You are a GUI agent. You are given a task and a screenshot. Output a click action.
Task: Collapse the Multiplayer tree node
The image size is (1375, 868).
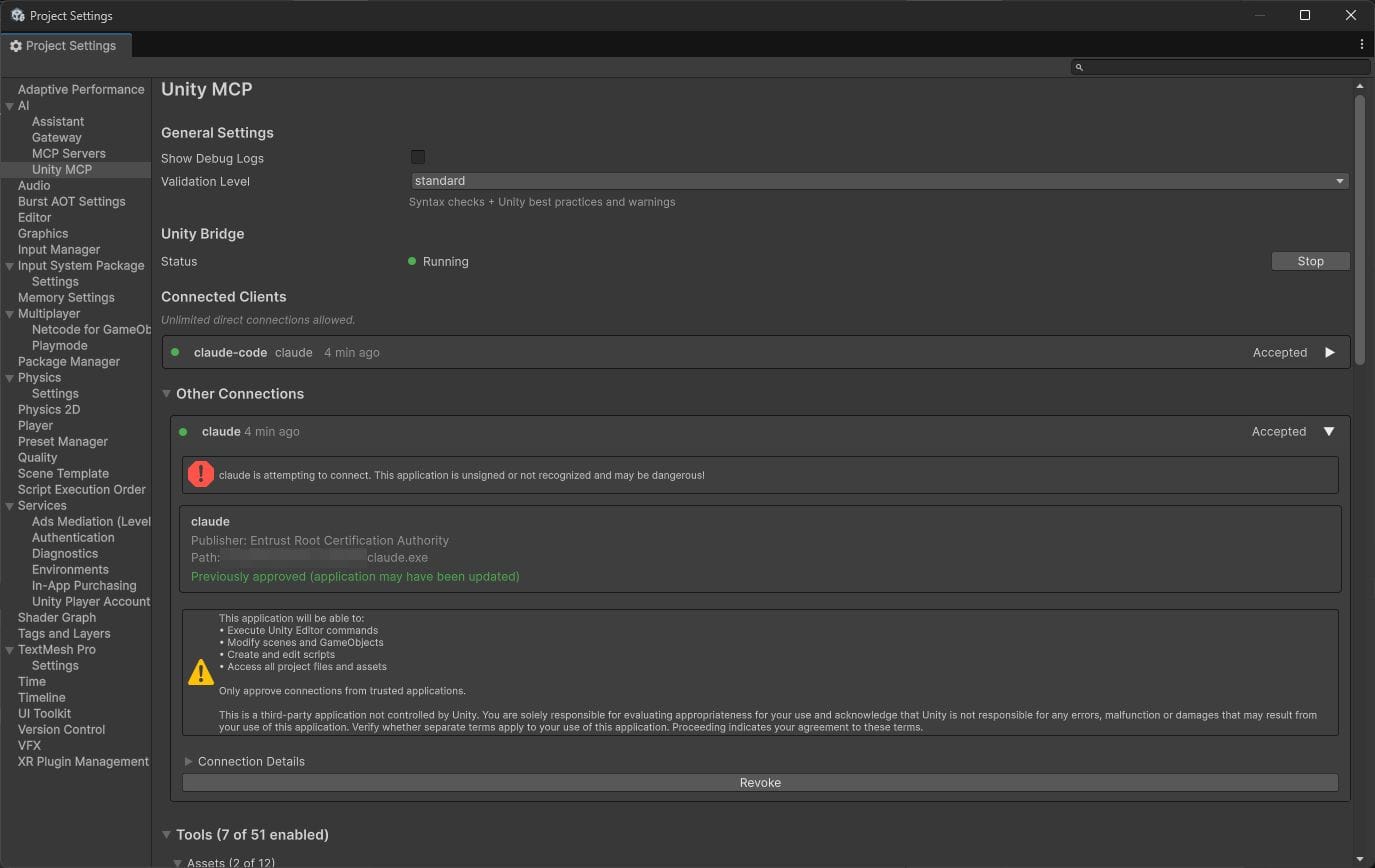pyautogui.click(x=9, y=314)
